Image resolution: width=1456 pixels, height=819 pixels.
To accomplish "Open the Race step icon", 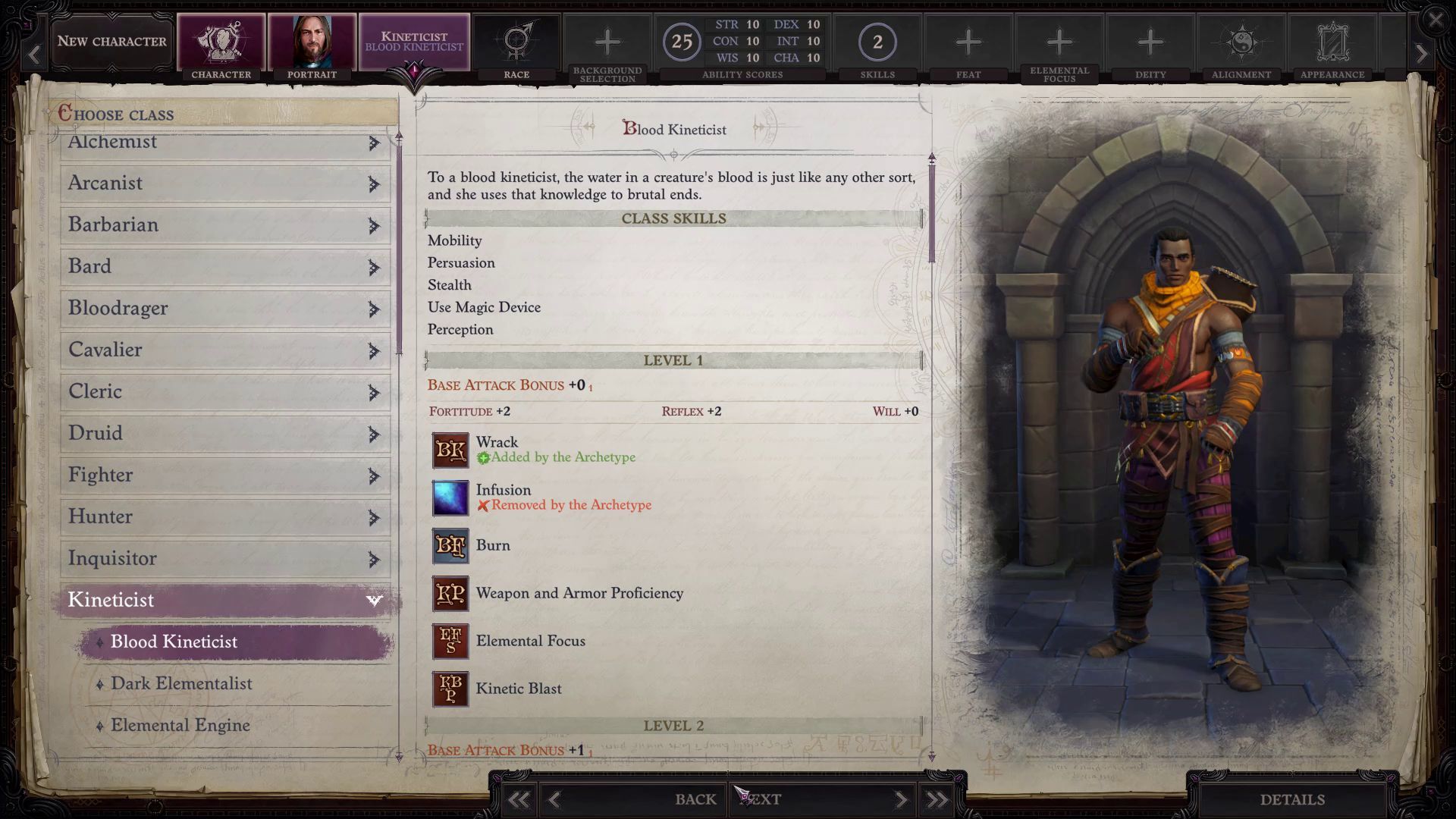I will click(516, 42).
